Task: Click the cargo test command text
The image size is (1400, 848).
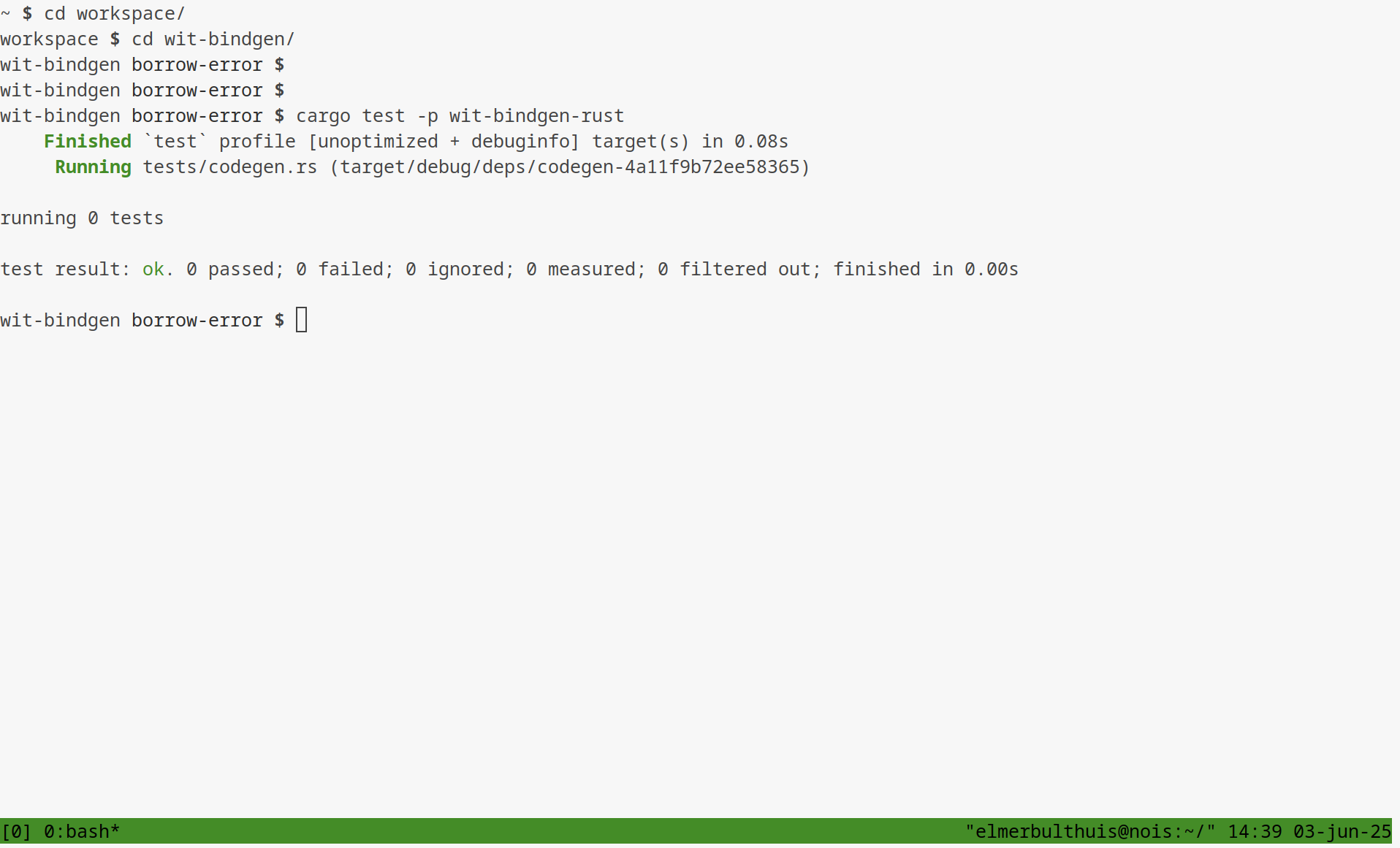Action: pyautogui.click(x=460, y=115)
